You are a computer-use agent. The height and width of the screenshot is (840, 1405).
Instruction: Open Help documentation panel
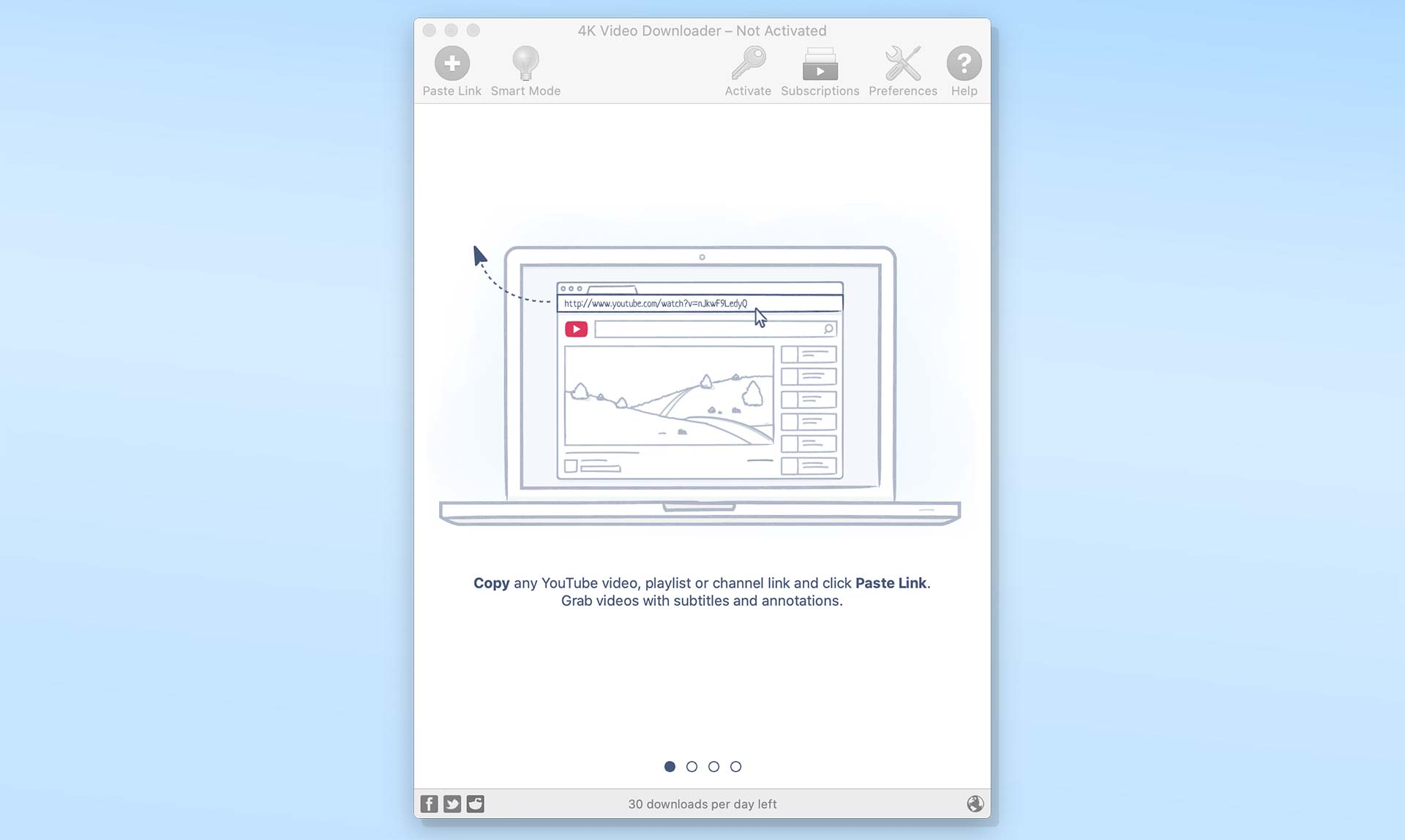tap(963, 63)
